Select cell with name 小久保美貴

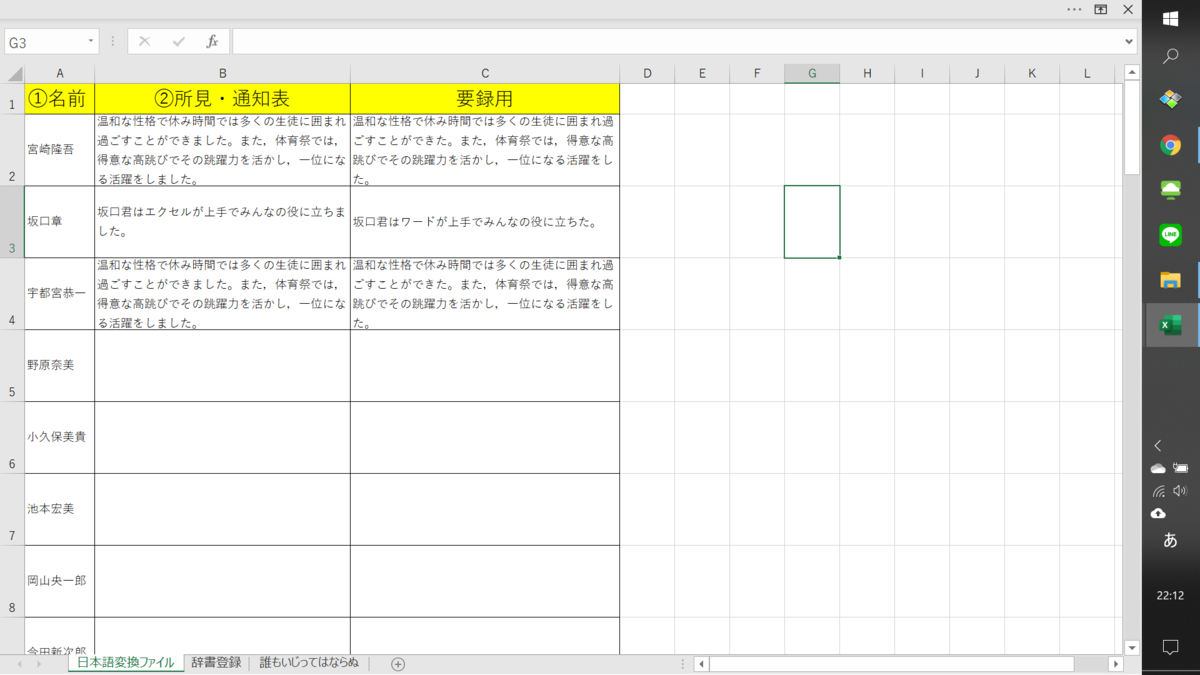60,438
